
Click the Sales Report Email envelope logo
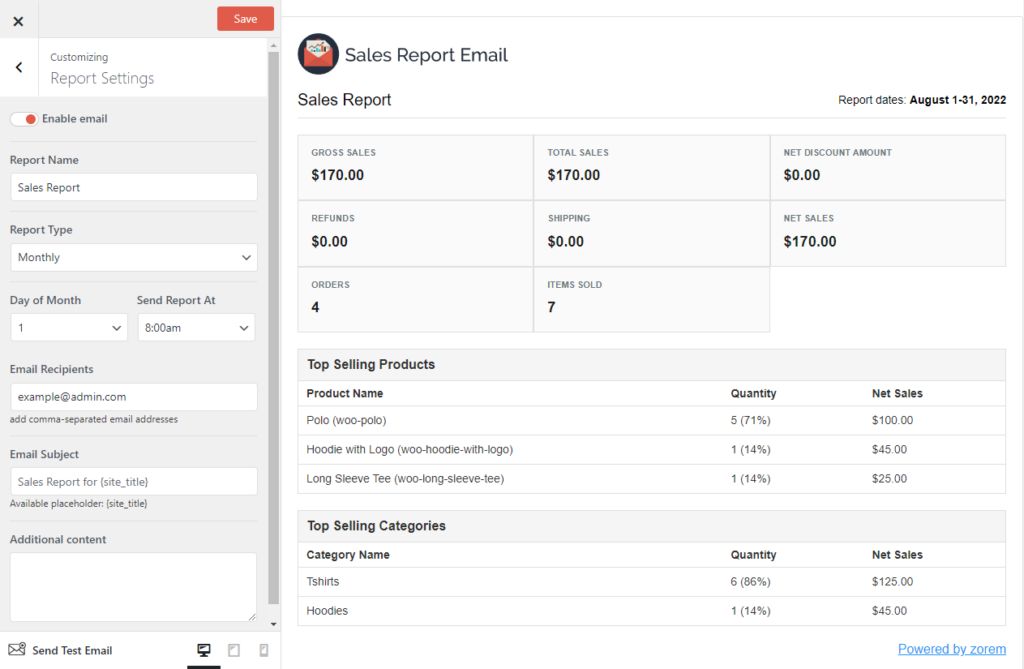(x=318, y=54)
